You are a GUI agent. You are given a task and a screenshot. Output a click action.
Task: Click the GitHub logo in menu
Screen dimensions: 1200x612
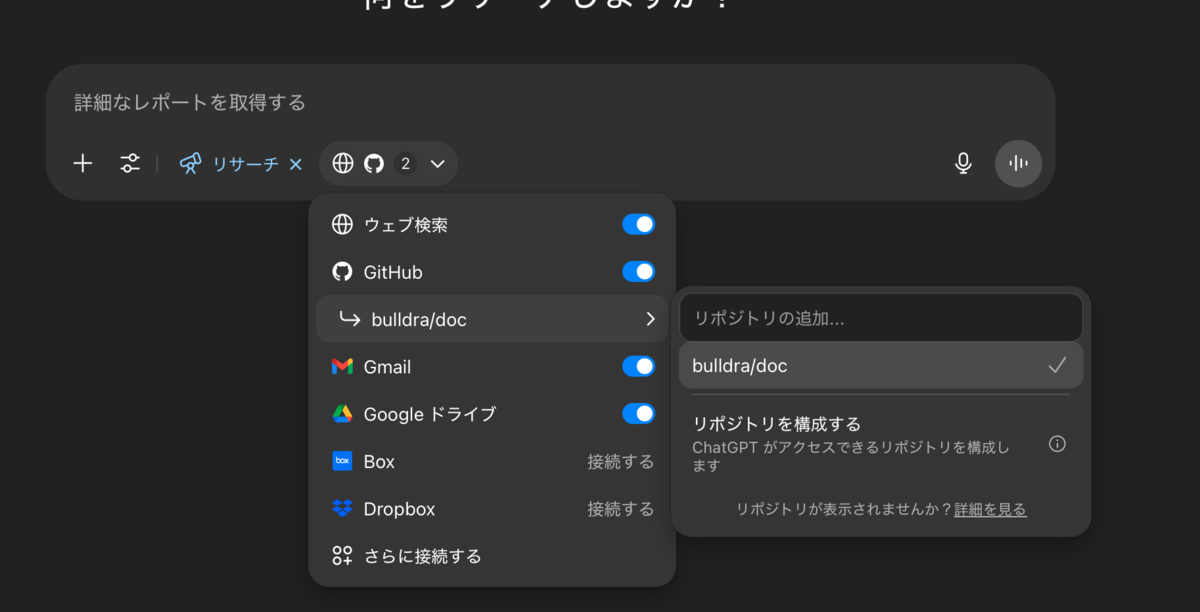[342, 272]
